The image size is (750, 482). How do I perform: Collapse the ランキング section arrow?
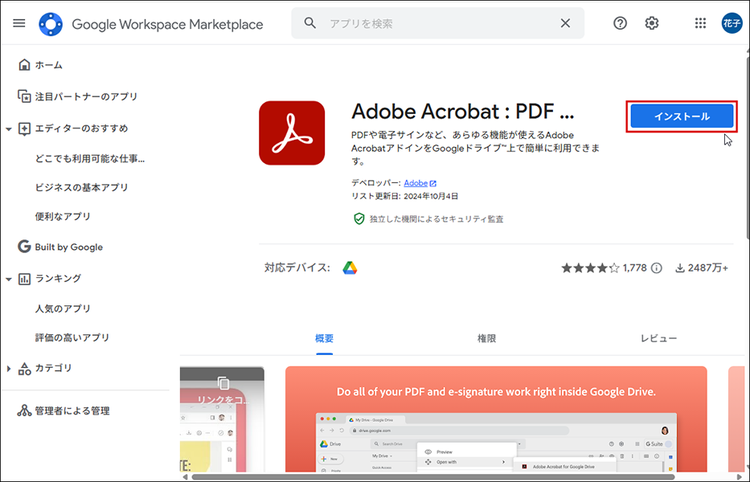pos(9,279)
